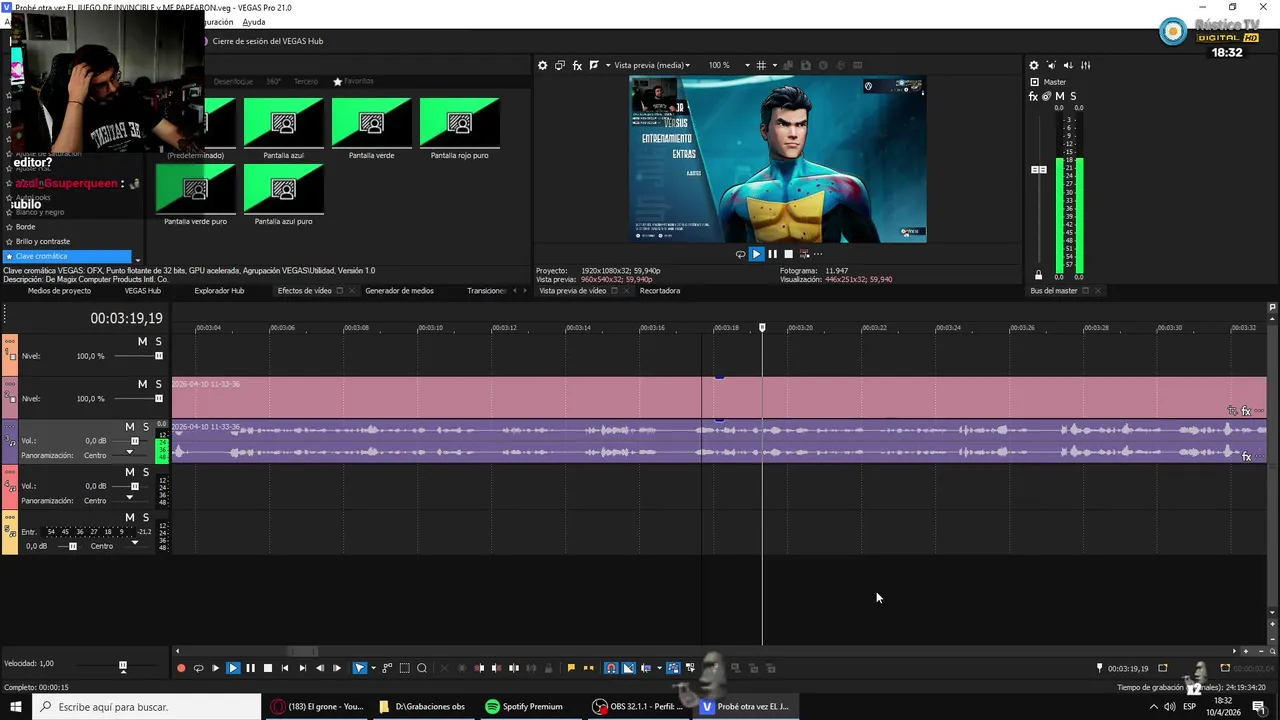Open the Generador de medios tab

pyautogui.click(x=399, y=291)
